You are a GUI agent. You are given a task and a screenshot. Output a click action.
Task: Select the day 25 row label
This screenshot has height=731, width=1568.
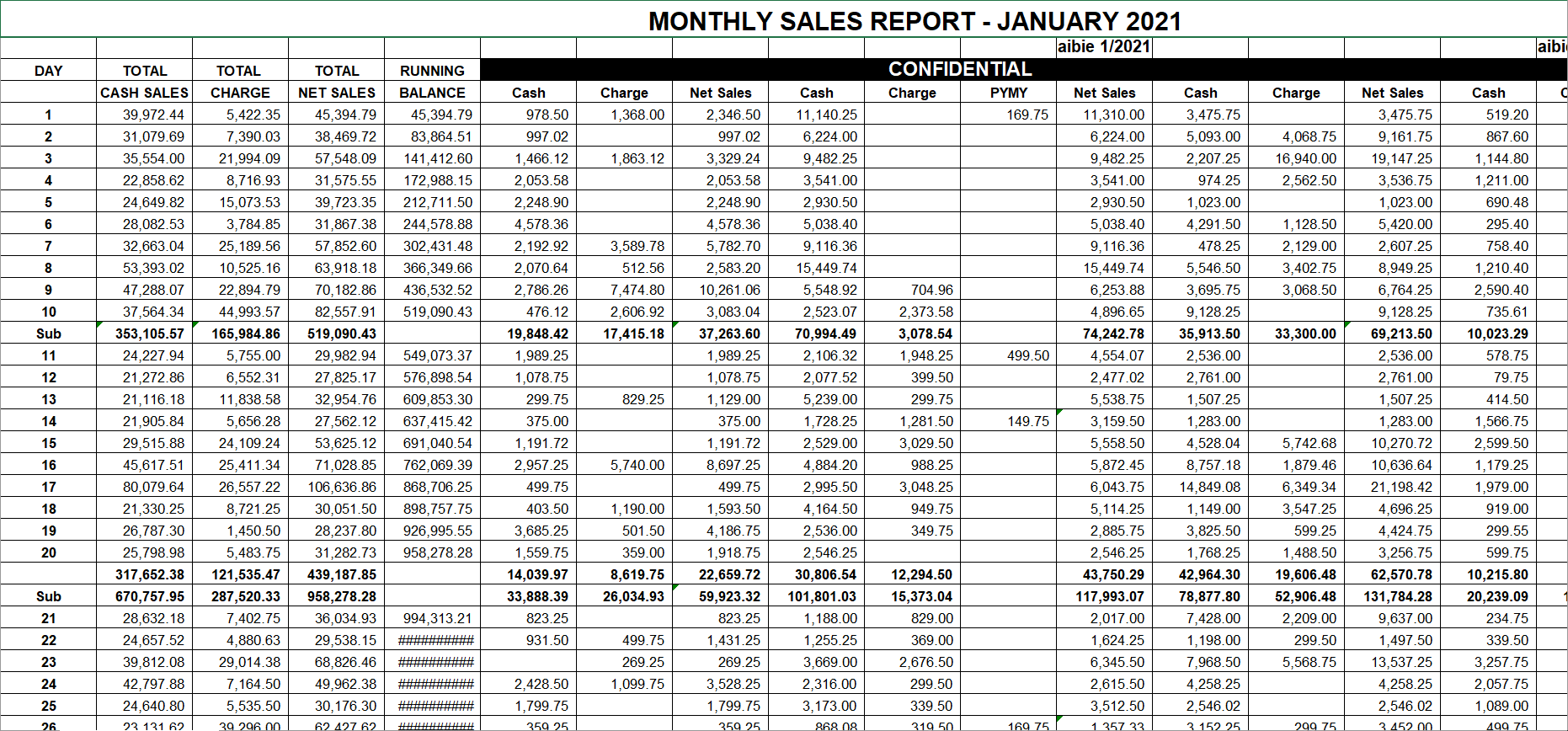tap(49, 706)
